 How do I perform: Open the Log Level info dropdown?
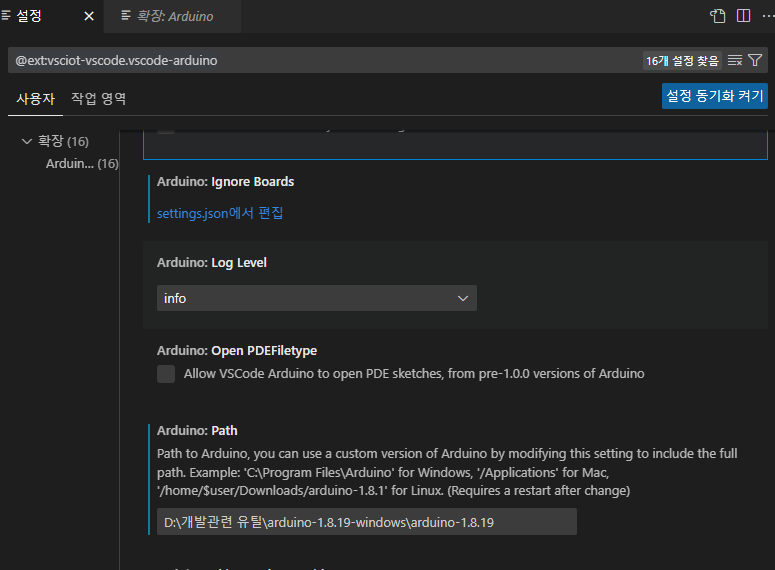point(317,298)
